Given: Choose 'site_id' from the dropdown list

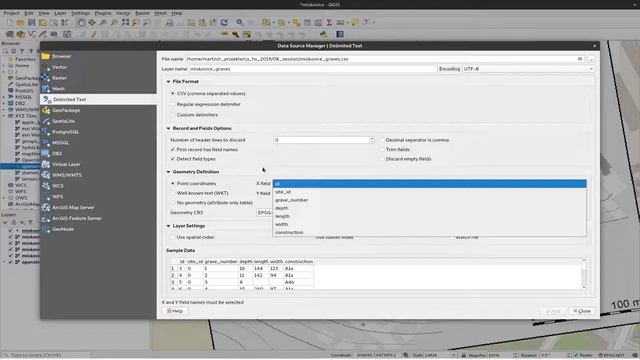Looking at the screenshot, I should [429, 192].
